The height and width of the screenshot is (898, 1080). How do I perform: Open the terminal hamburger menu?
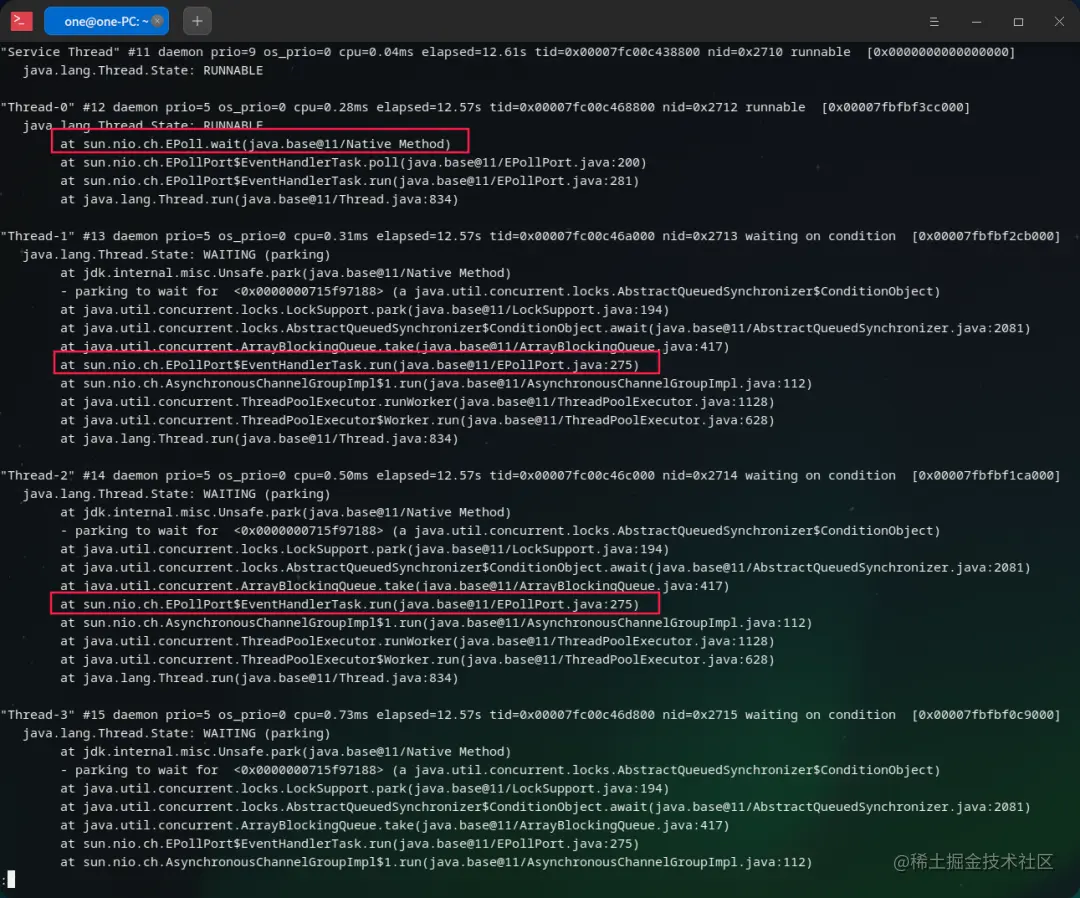tap(934, 22)
